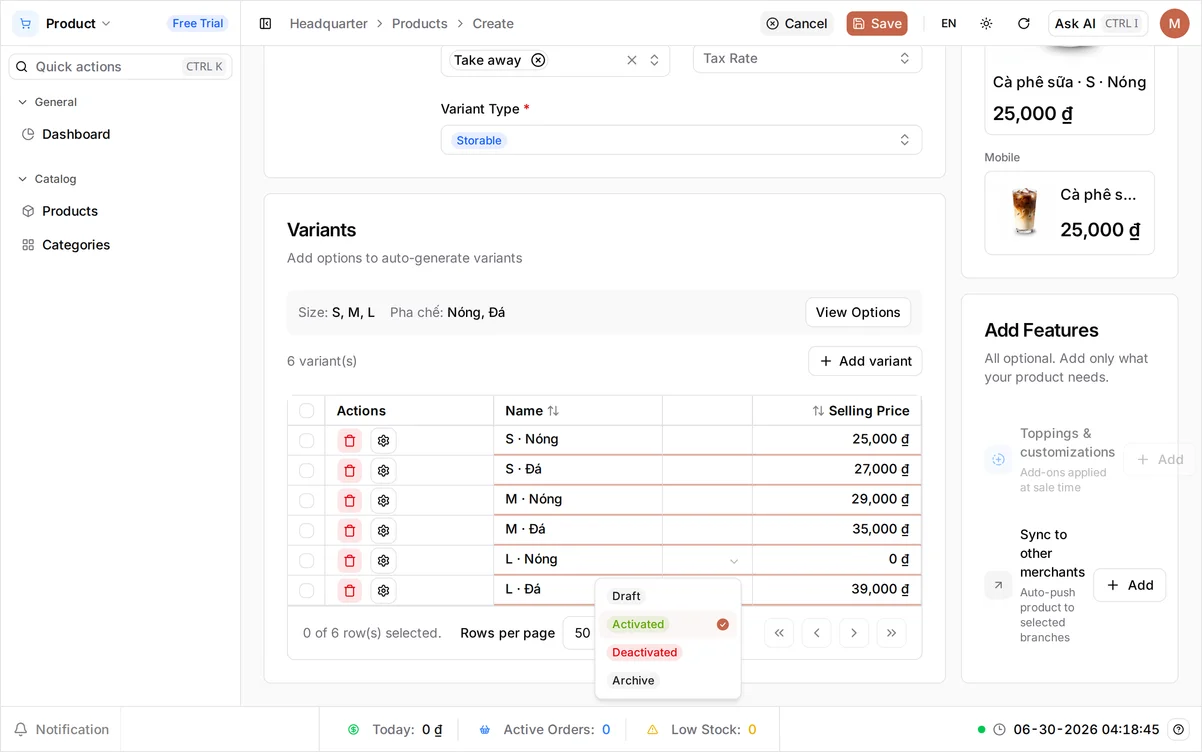
Task: Switch language via EN button
Action: [949, 23]
